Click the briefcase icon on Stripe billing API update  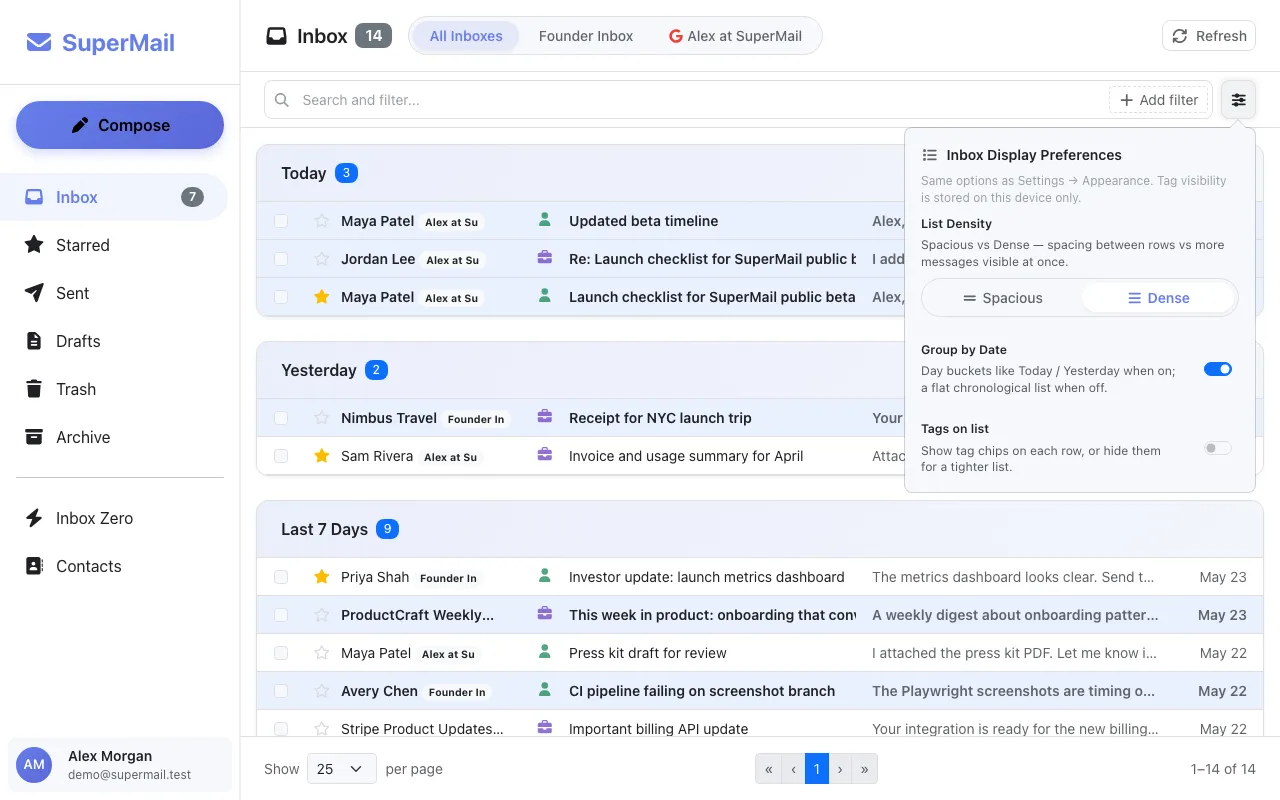coord(545,728)
